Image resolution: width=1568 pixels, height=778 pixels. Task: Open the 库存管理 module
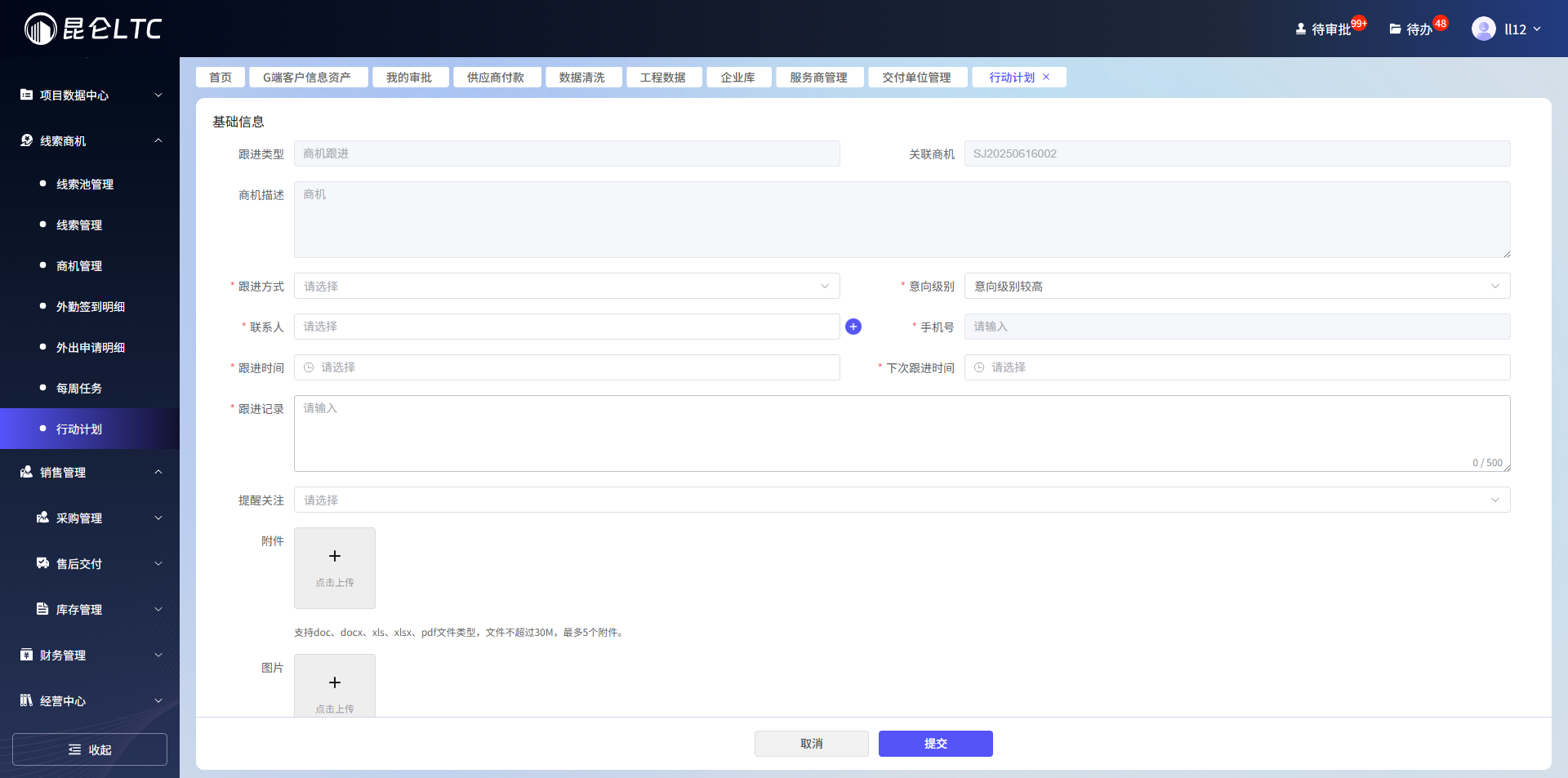pyautogui.click(x=42, y=609)
